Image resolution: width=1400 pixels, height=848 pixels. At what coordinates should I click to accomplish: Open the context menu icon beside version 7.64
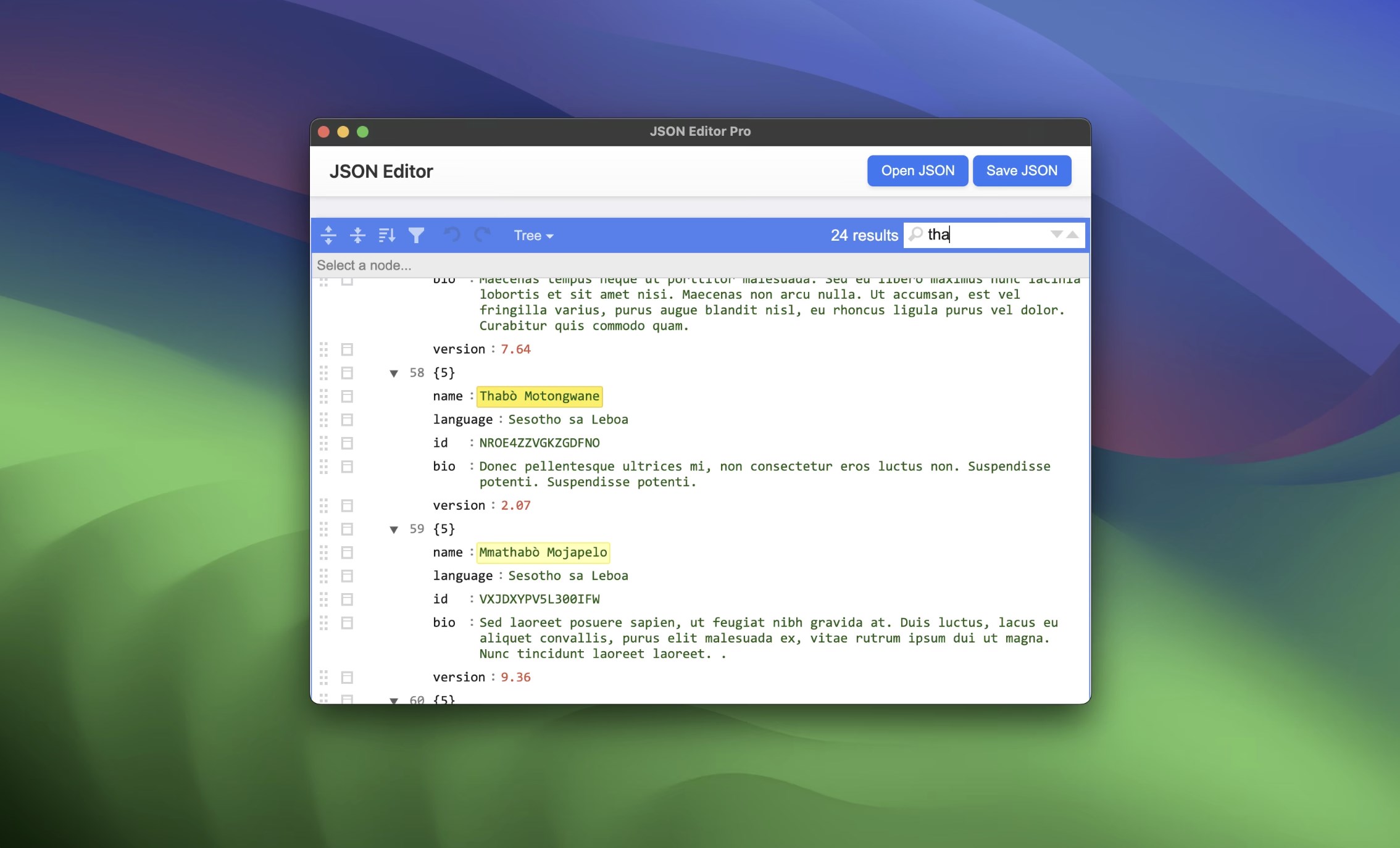click(347, 349)
